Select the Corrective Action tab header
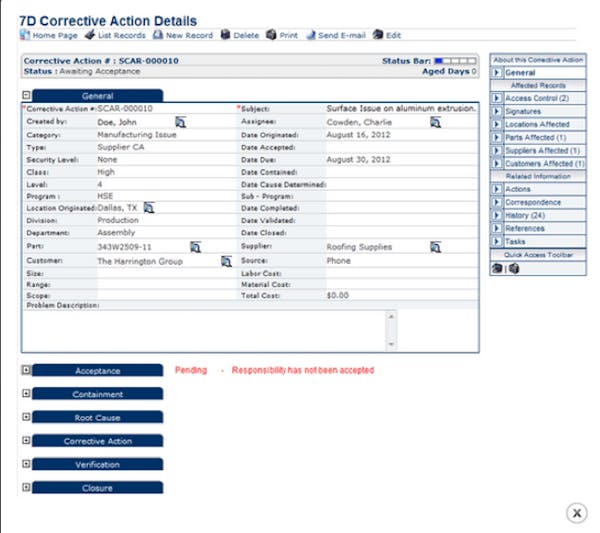This screenshot has height=533, width=600. [x=98, y=441]
